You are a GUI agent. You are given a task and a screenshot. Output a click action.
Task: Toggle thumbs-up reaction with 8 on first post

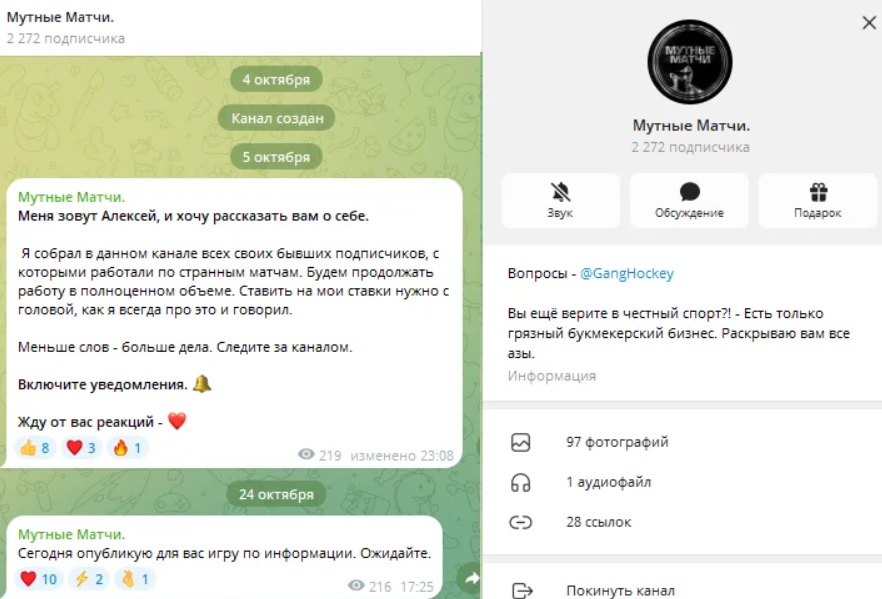[35, 448]
